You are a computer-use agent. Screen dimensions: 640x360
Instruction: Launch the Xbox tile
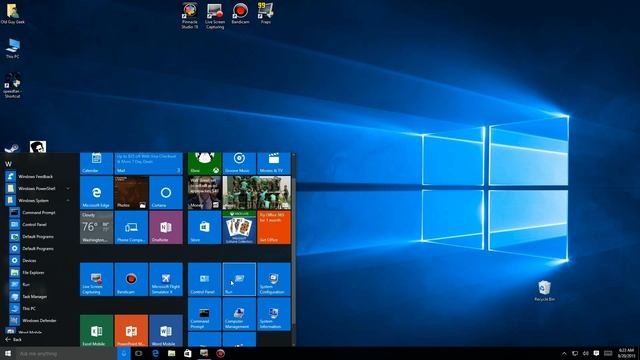click(x=204, y=163)
